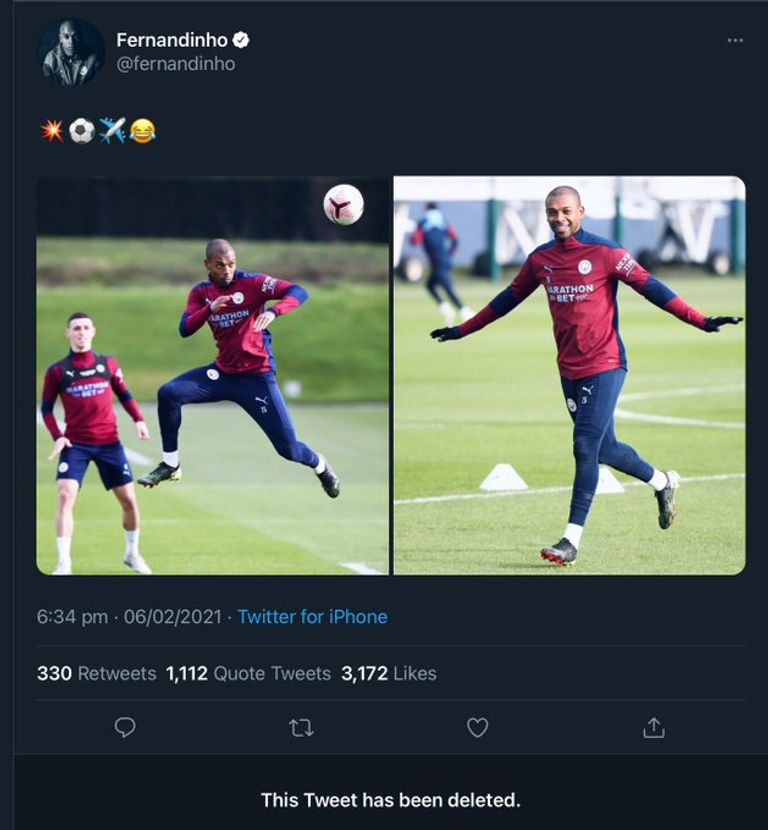View the 1,112 Quote Tweets
768x830 pixels.
coord(248,673)
